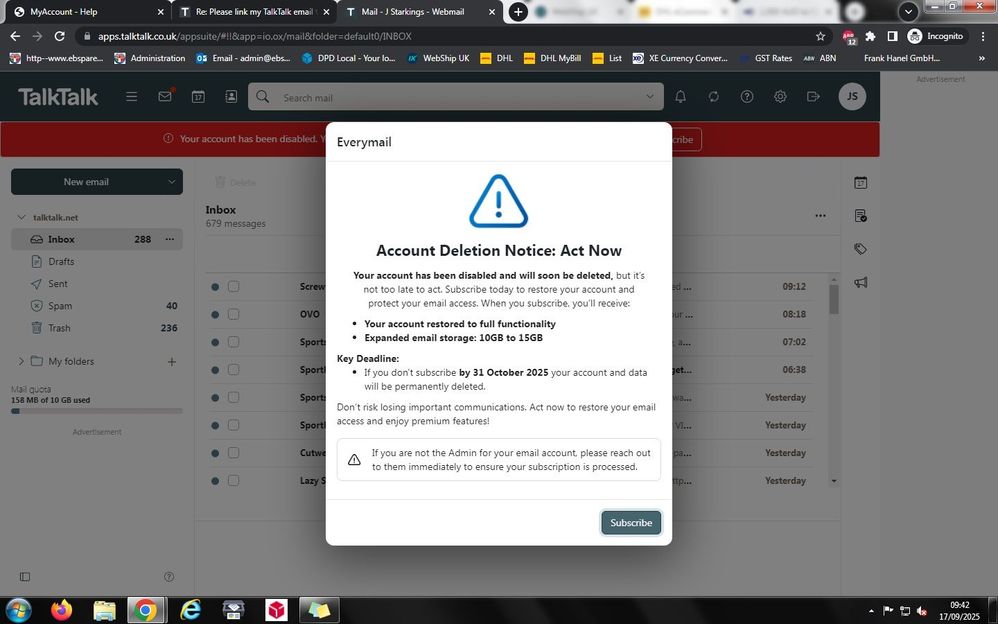Select the tags icon on the right sidebar
The height and width of the screenshot is (624, 998).
pos(860,249)
